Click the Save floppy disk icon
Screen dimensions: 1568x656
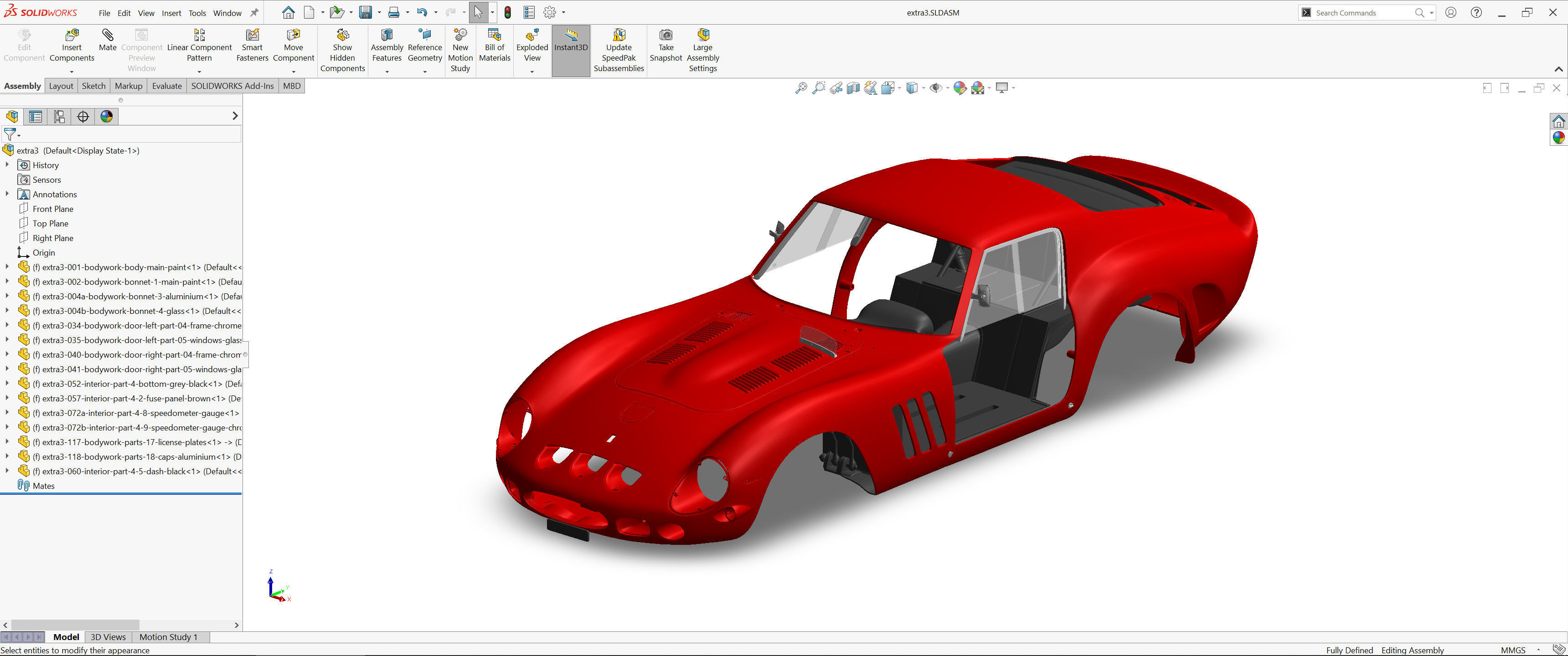click(366, 12)
